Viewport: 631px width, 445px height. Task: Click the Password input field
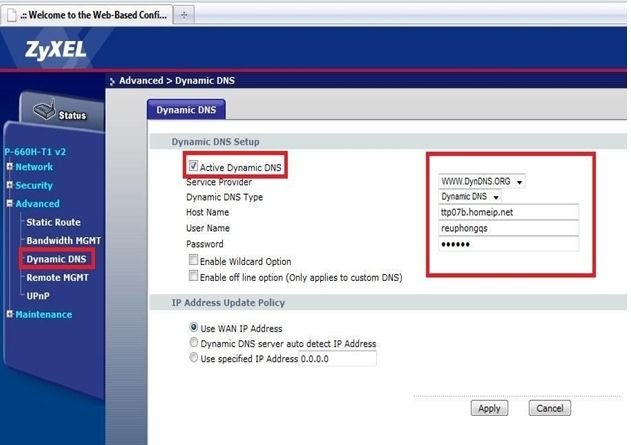pyautogui.click(x=509, y=244)
